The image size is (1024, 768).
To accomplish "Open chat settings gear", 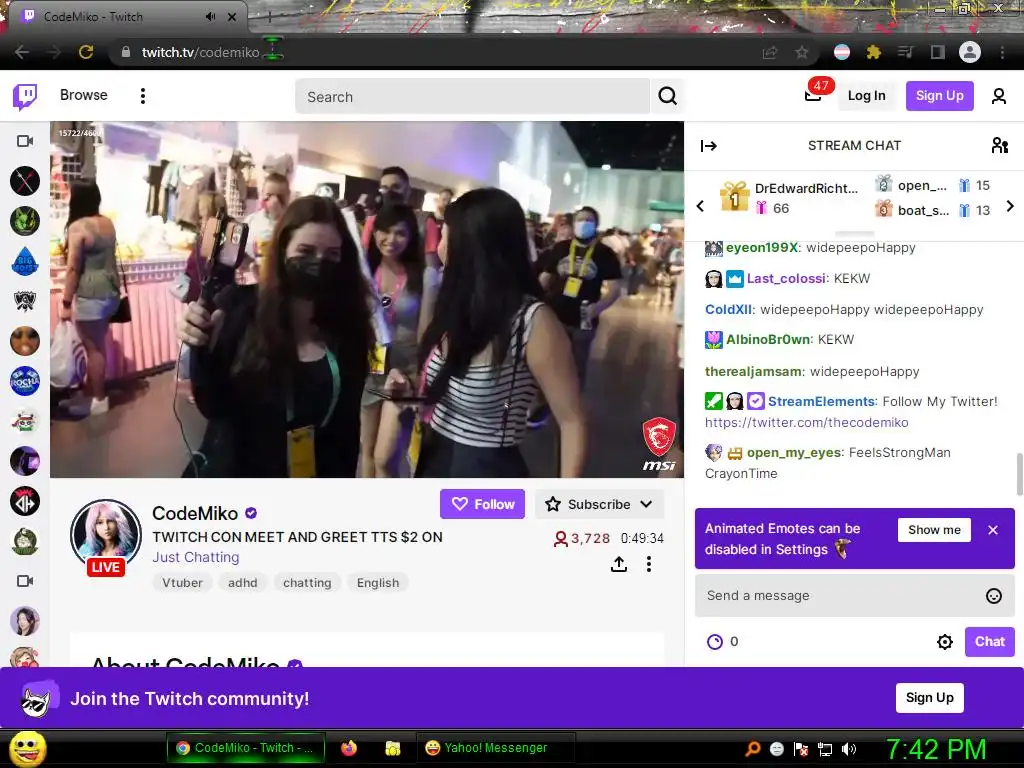I will pyautogui.click(x=944, y=641).
